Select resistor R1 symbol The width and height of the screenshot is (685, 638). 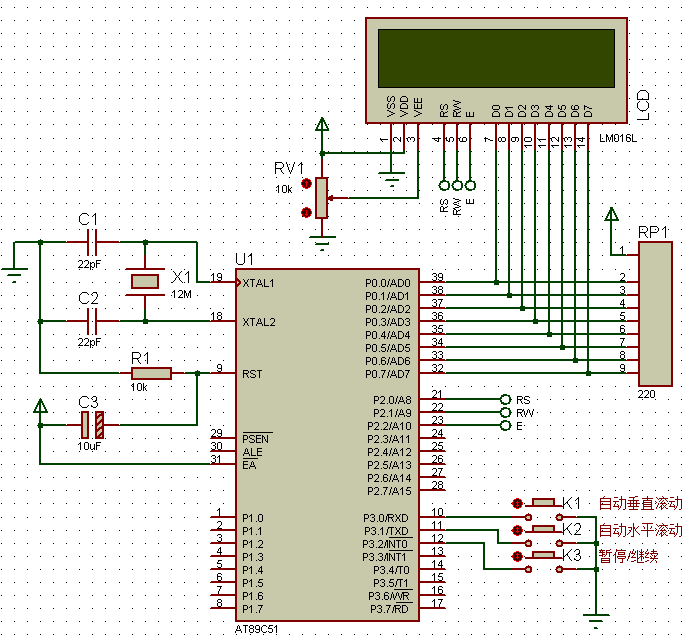click(x=151, y=373)
